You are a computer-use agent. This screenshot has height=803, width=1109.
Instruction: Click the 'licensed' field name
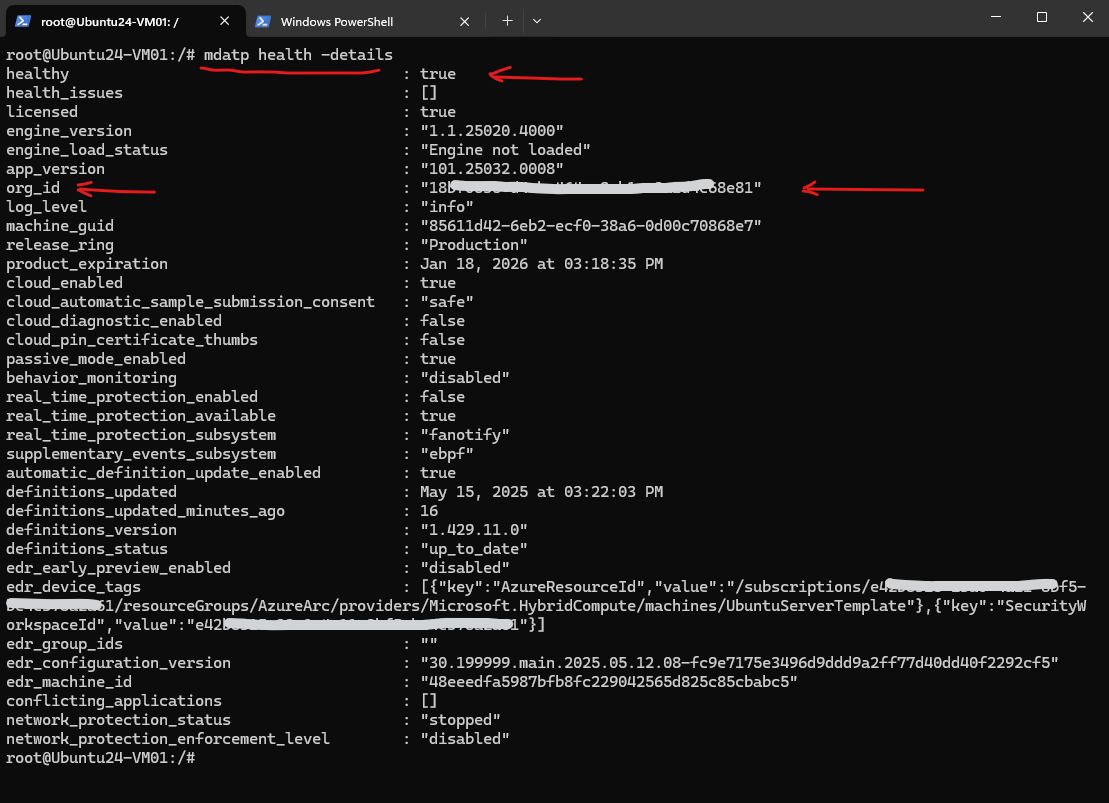[x=42, y=112]
